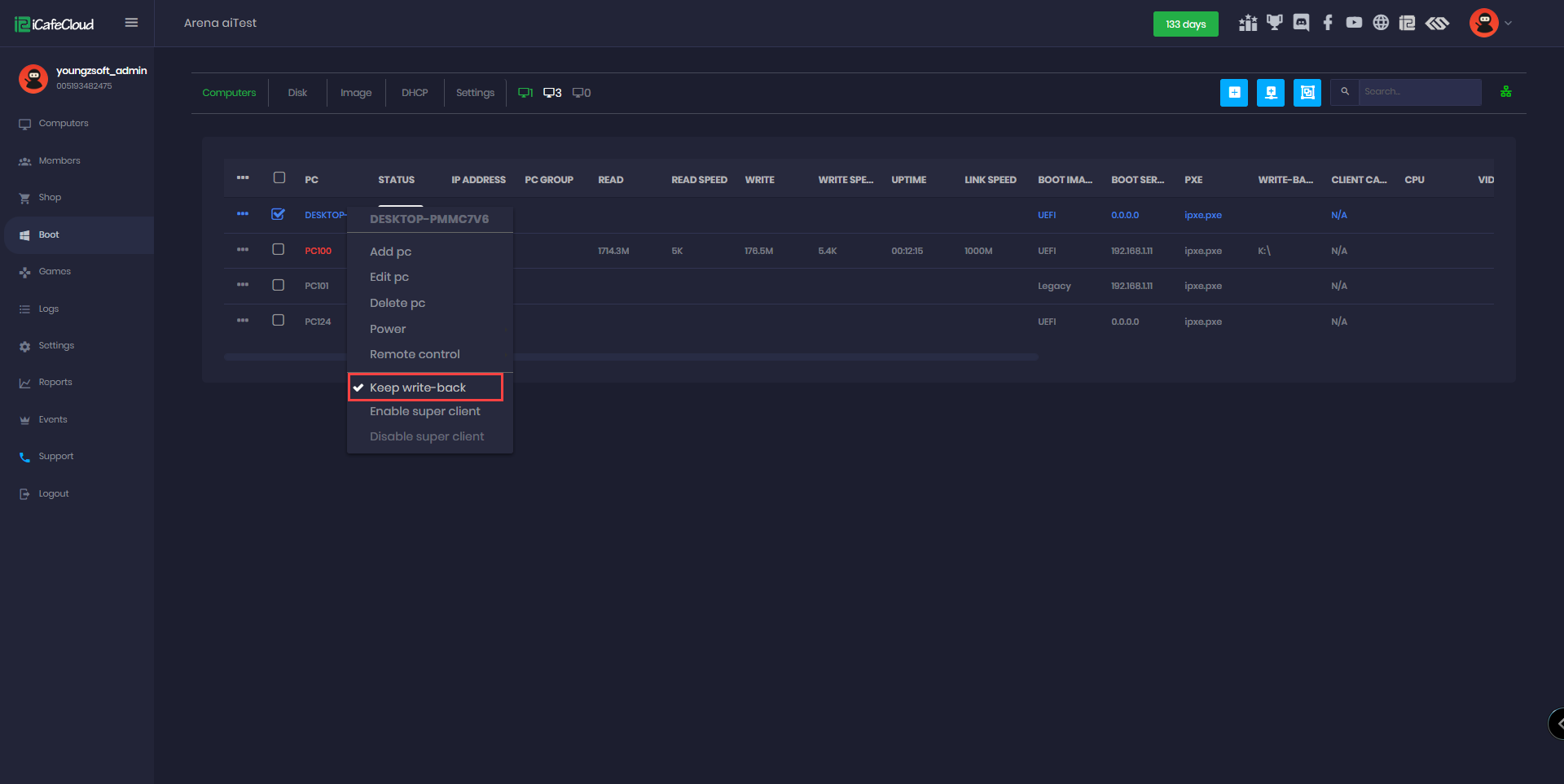Image resolution: width=1564 pixels, height=784 pixels.
Task: Open the Reports section in sidebar
Action: pos(55,382)
